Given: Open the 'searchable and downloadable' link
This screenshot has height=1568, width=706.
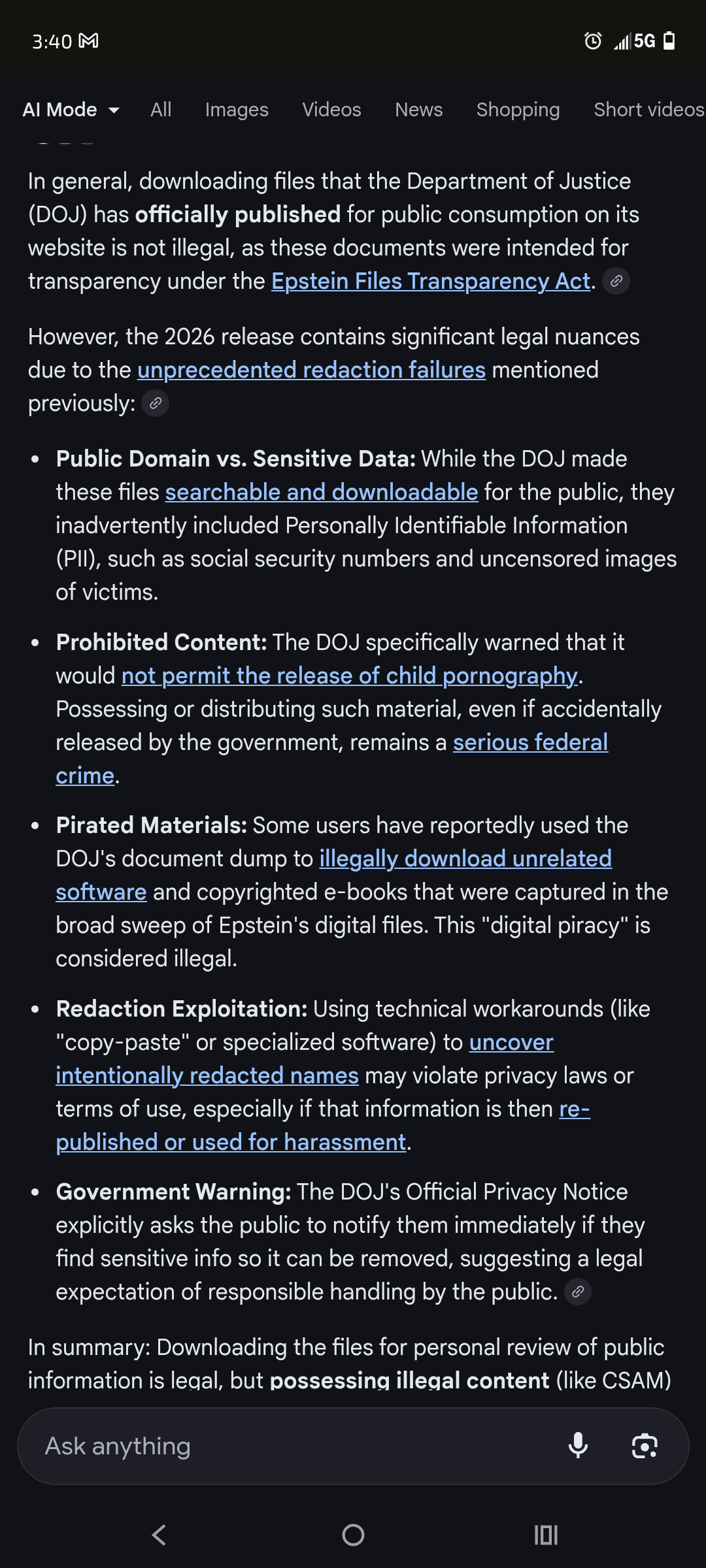Looking at the screenshot, I should click(x=322, y=492).
